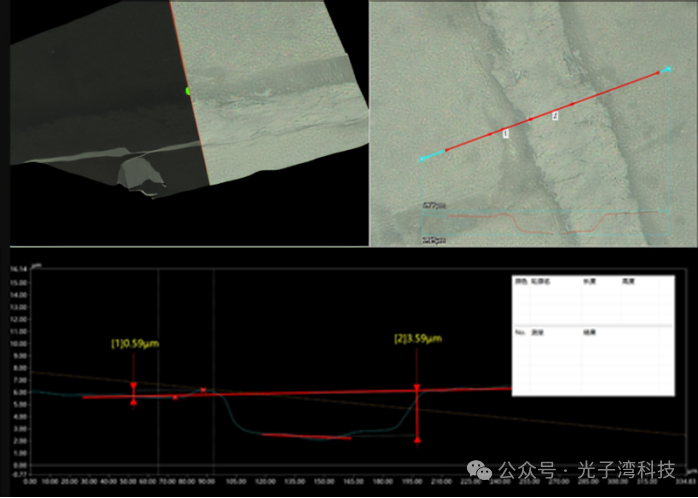Click the 高度 column header in table
698x498 pixels.
point(628,282)
